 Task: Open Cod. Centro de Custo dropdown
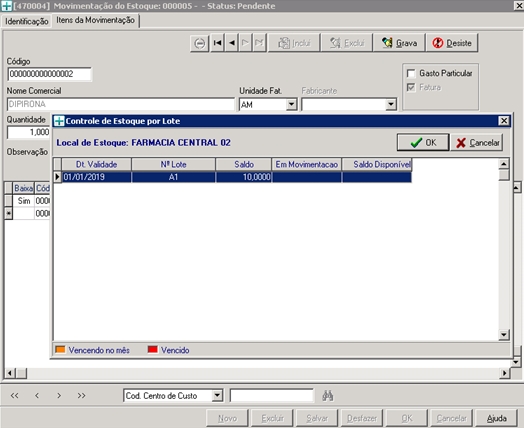(x=217, y=396)
